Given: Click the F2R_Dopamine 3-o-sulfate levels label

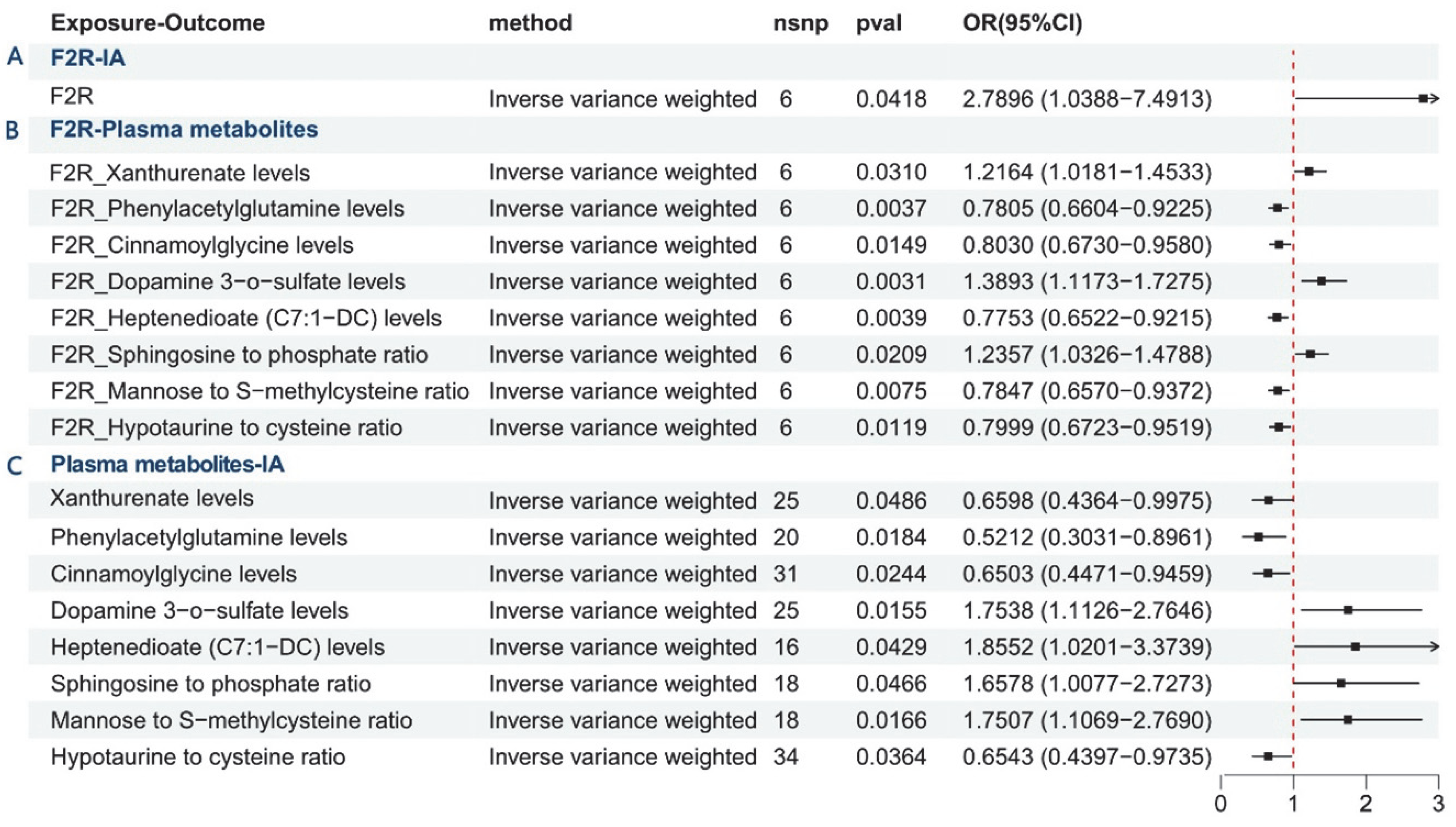Looking at the screenshot, I should [228, 282].
